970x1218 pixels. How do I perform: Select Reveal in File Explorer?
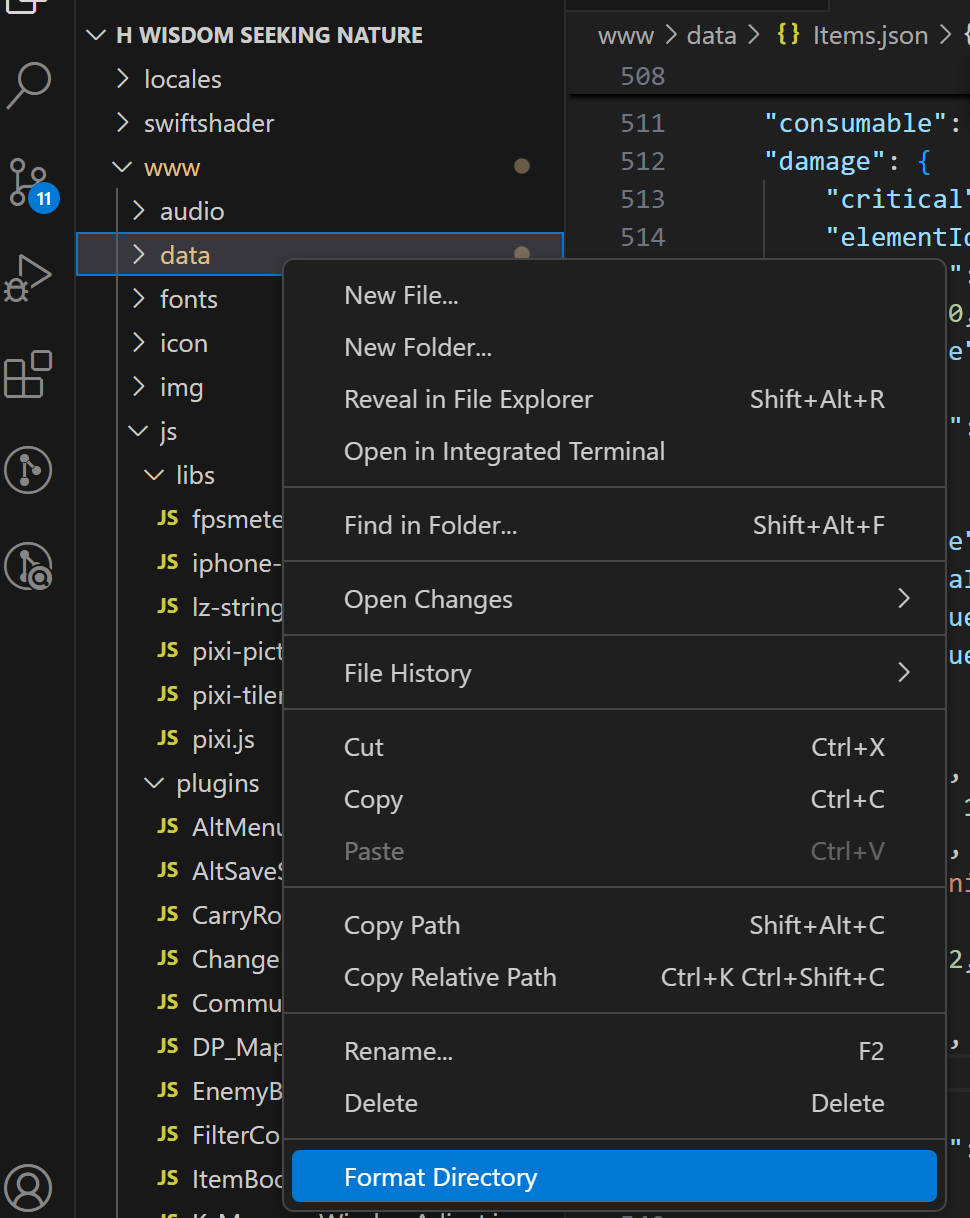tap(614, 399)
